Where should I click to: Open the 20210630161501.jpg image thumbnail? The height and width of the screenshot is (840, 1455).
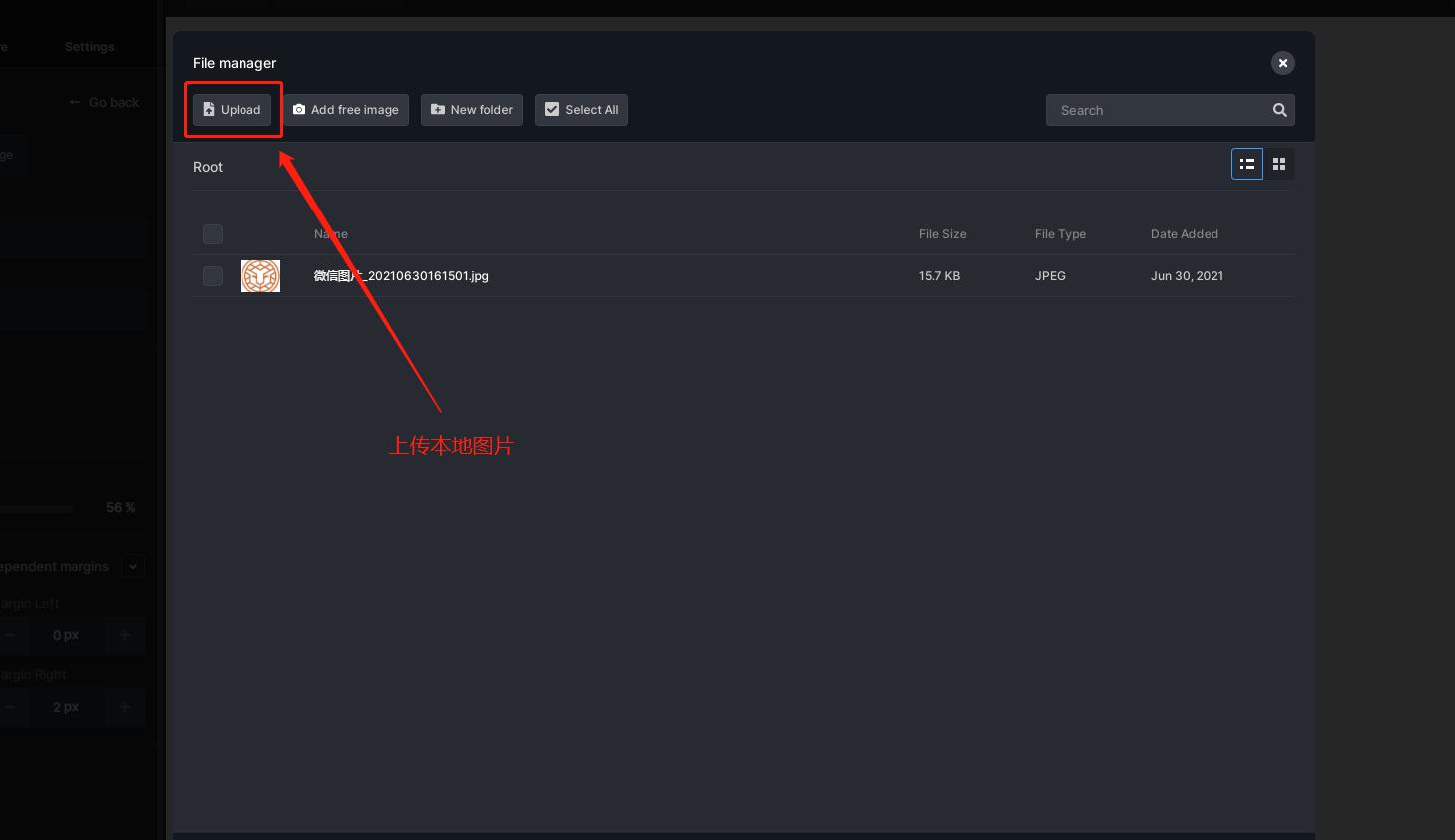(260, 276)
